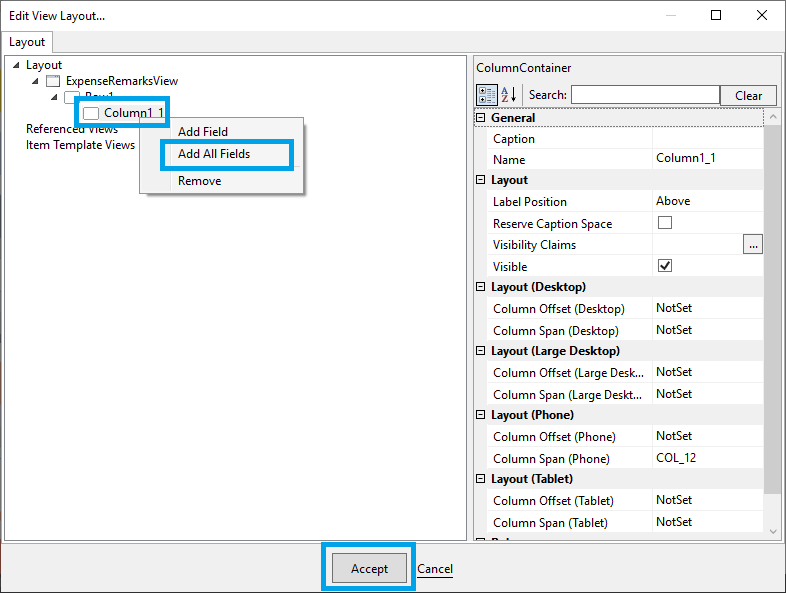Select the Visibility Claims property row label
The width and height of the screenshot is (786, 593).
(x=534, y=245)
